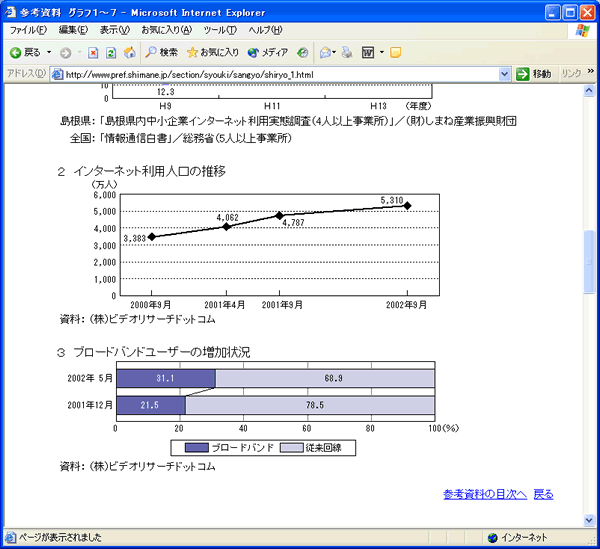Image resolution: width=600 pixels, height=549 pixels.
Task: Click the Edit with Word icon
Action: [368, 52]
